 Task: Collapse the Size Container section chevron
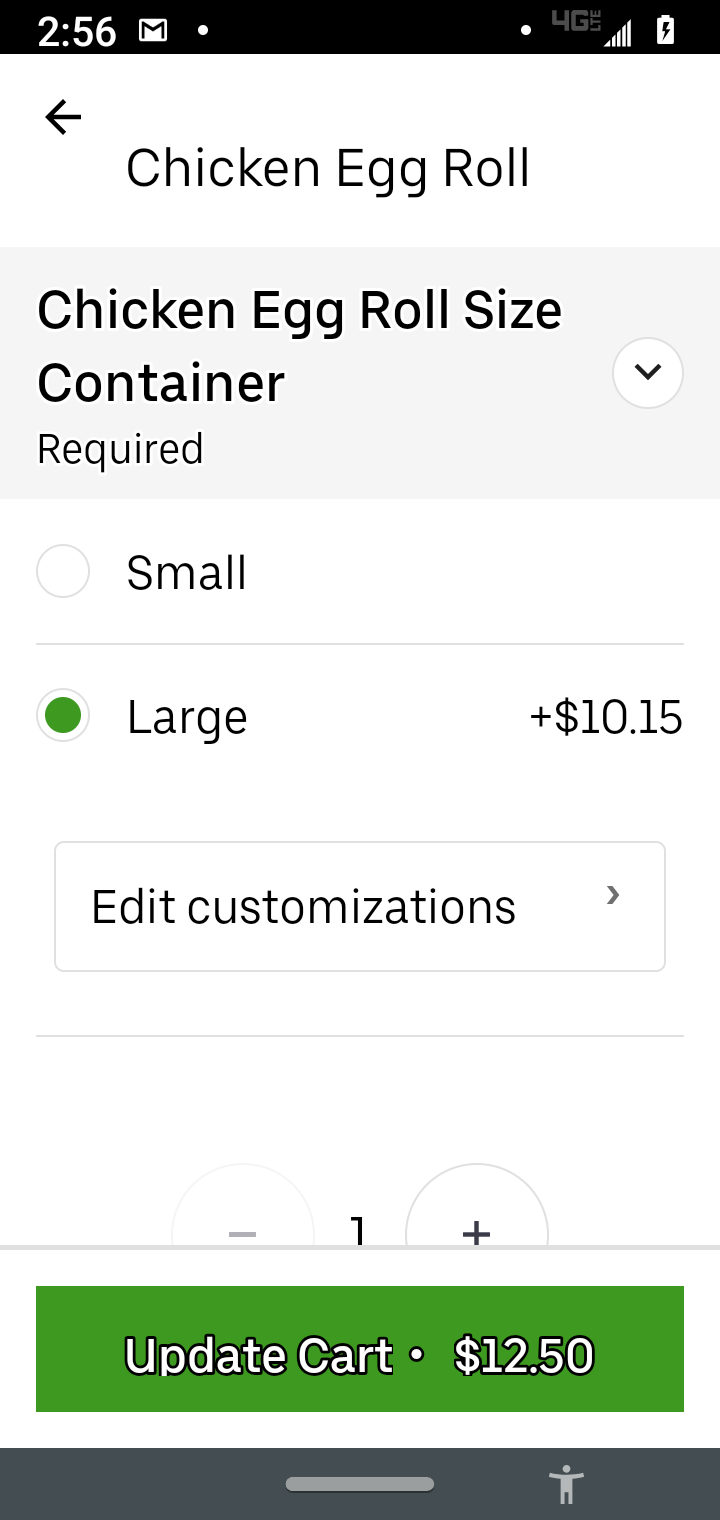click(x=647, y=373)
